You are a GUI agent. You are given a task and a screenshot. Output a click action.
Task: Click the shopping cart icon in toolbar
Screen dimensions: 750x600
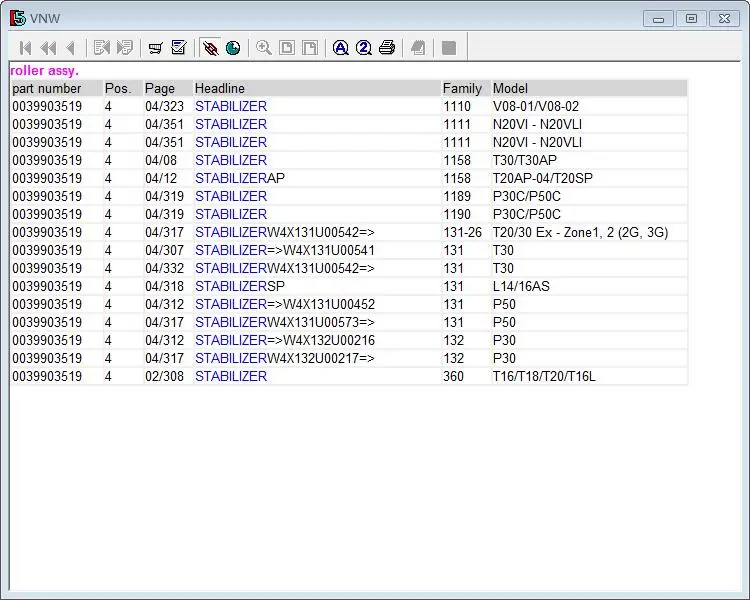(155, 48)
